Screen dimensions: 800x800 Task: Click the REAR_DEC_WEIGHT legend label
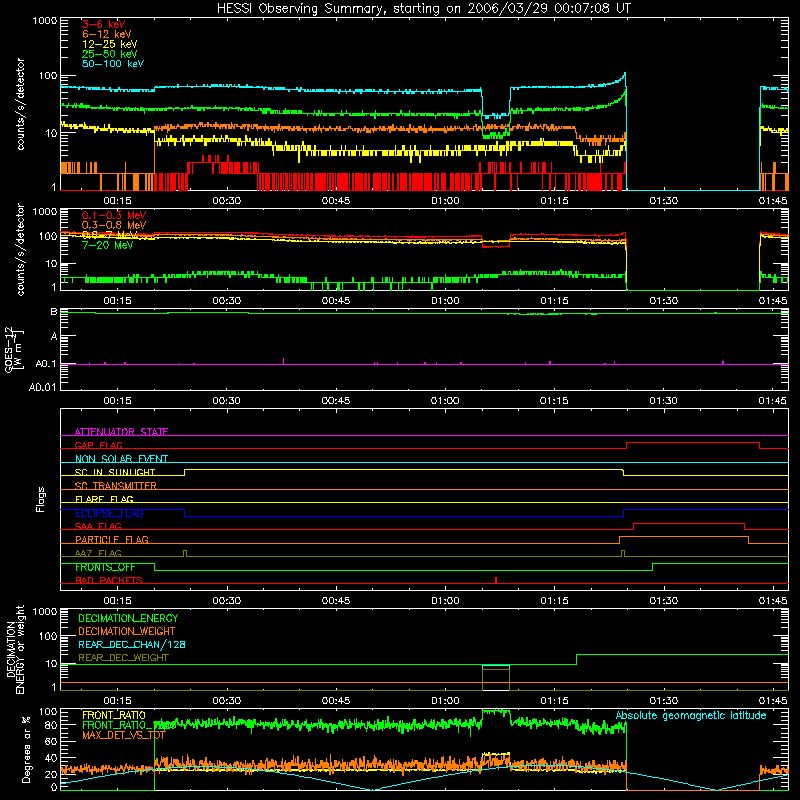pyautogui.click(x=123, y=658)
